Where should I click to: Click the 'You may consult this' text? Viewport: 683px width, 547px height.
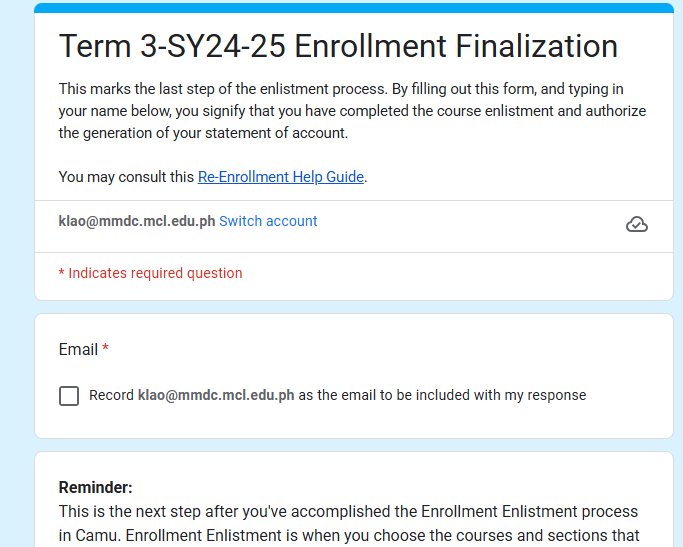[x=126, y=177]
